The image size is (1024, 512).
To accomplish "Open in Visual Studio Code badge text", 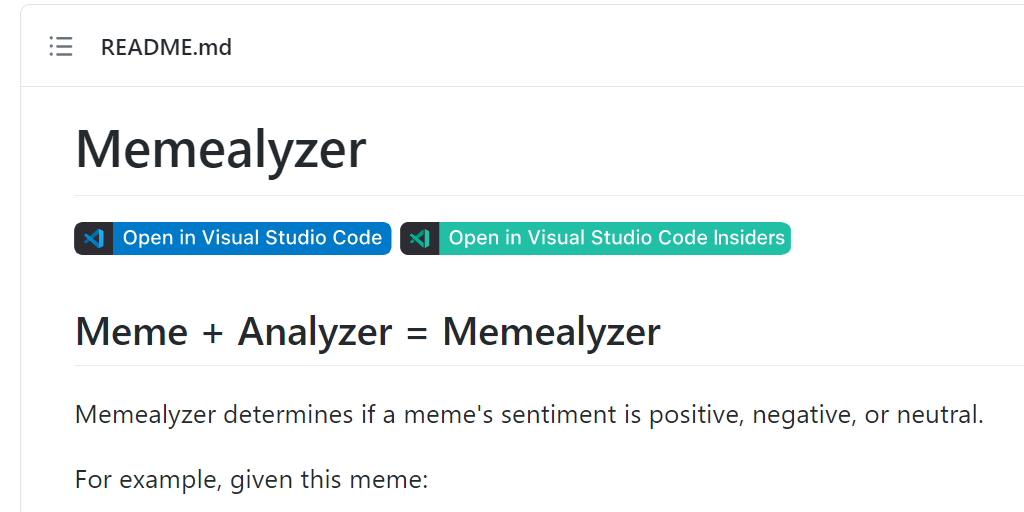I will tap(252, 238).
